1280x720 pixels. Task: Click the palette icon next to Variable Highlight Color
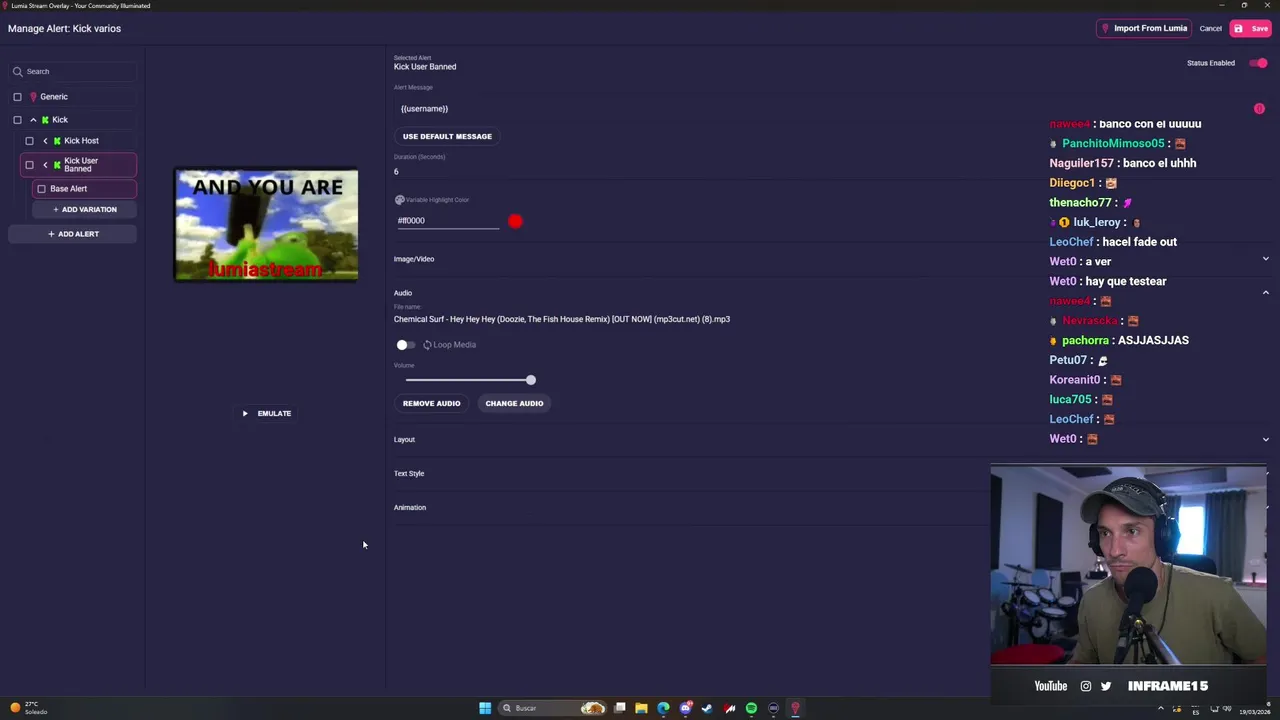(x=399, y=200)
